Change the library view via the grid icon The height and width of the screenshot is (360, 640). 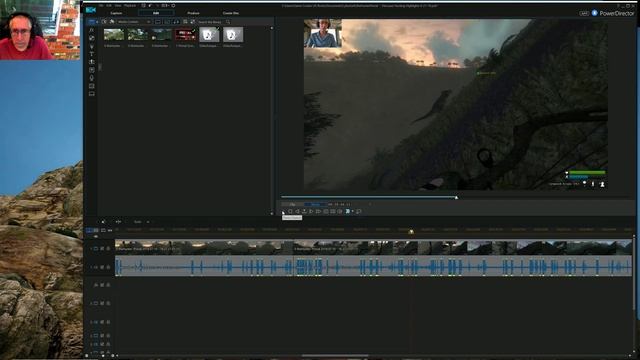(x=185, y=22)
